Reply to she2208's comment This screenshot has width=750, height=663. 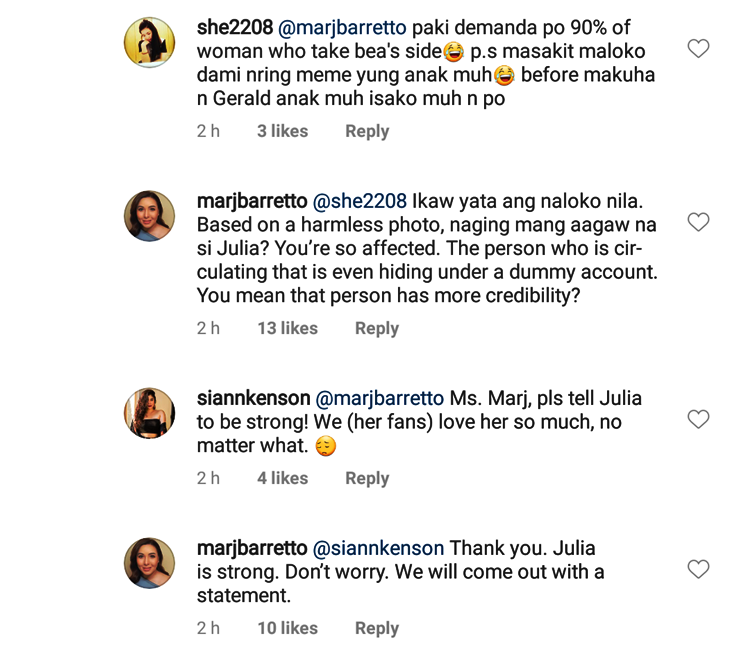pos(367,131)
